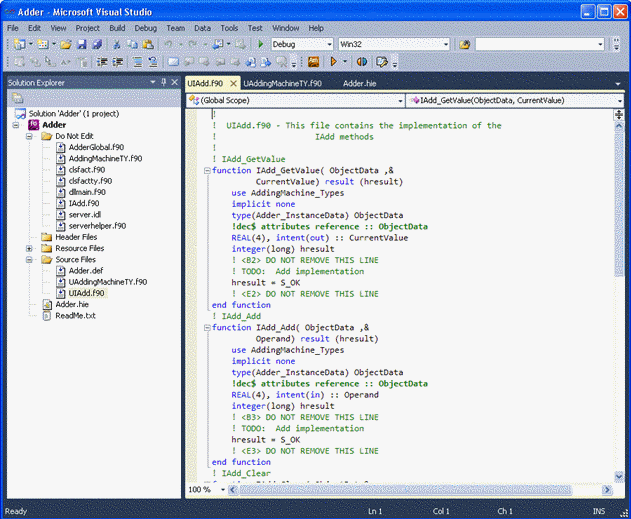Screen dimensions: 631x519
Task: Click the Undo arrow icon
Action: 169,44
